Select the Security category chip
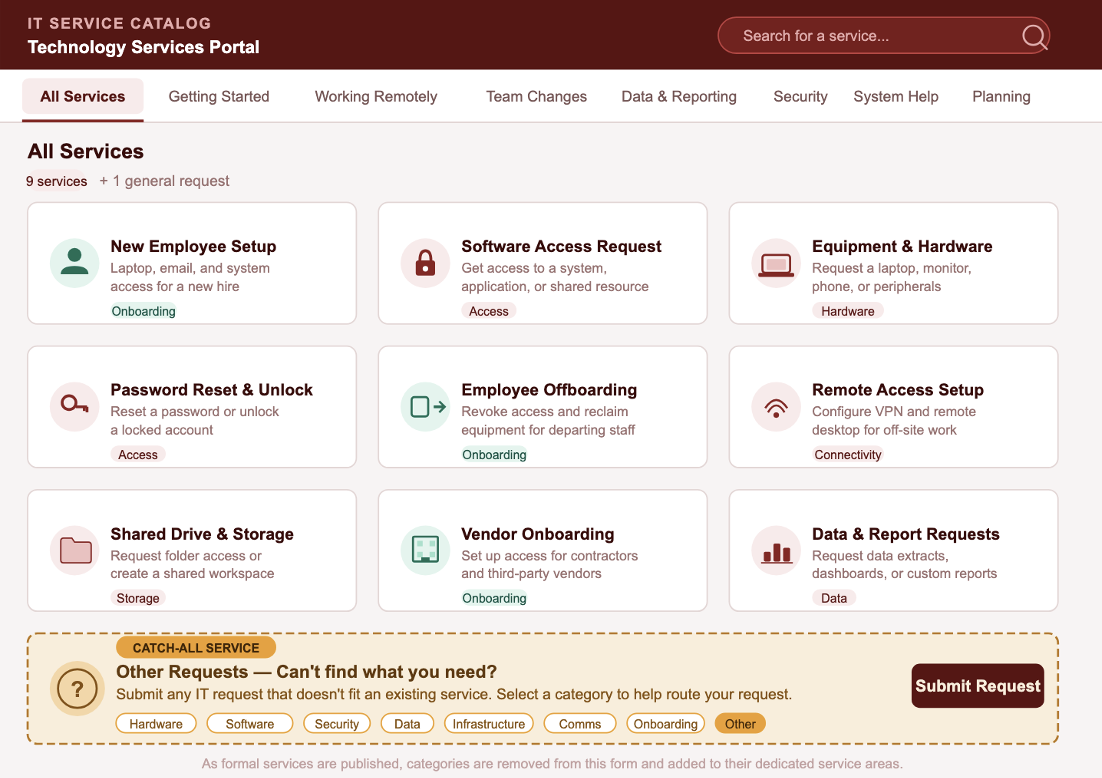Screen dimensions: 1102x778 pos(337,724)
